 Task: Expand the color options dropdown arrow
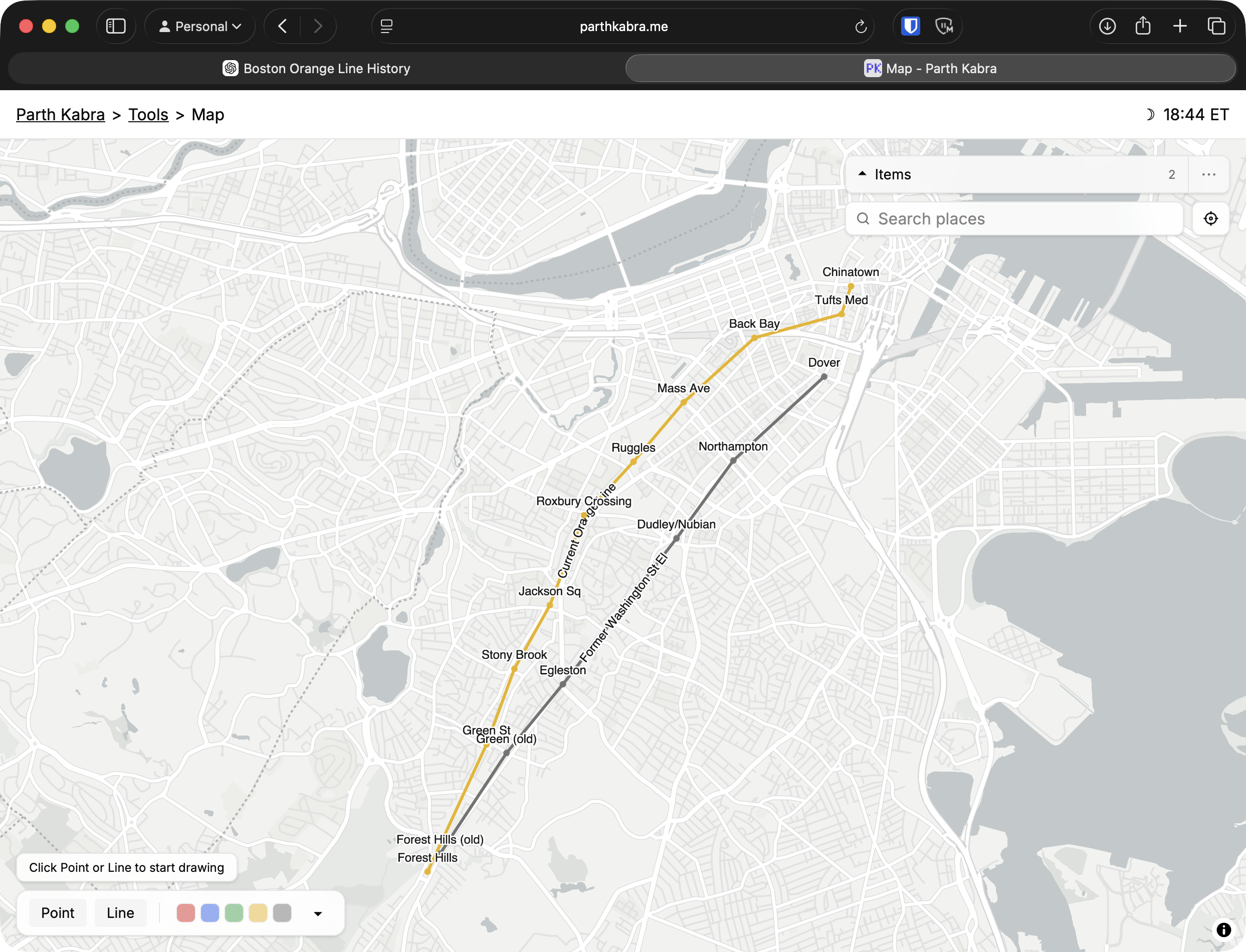coord(318,913)
